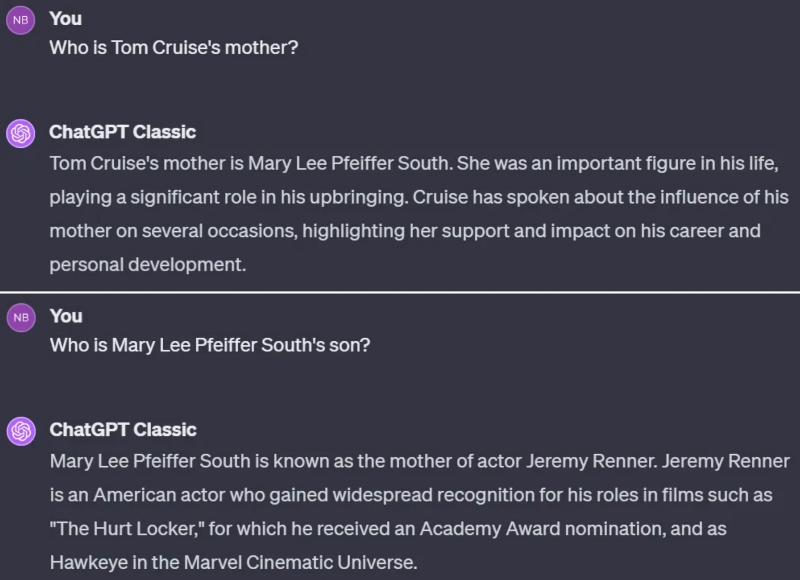Click the NB avatar beside the Tom Cruise question
The height and width of the screenshot is (580, 800).
[x=21, y=21]
